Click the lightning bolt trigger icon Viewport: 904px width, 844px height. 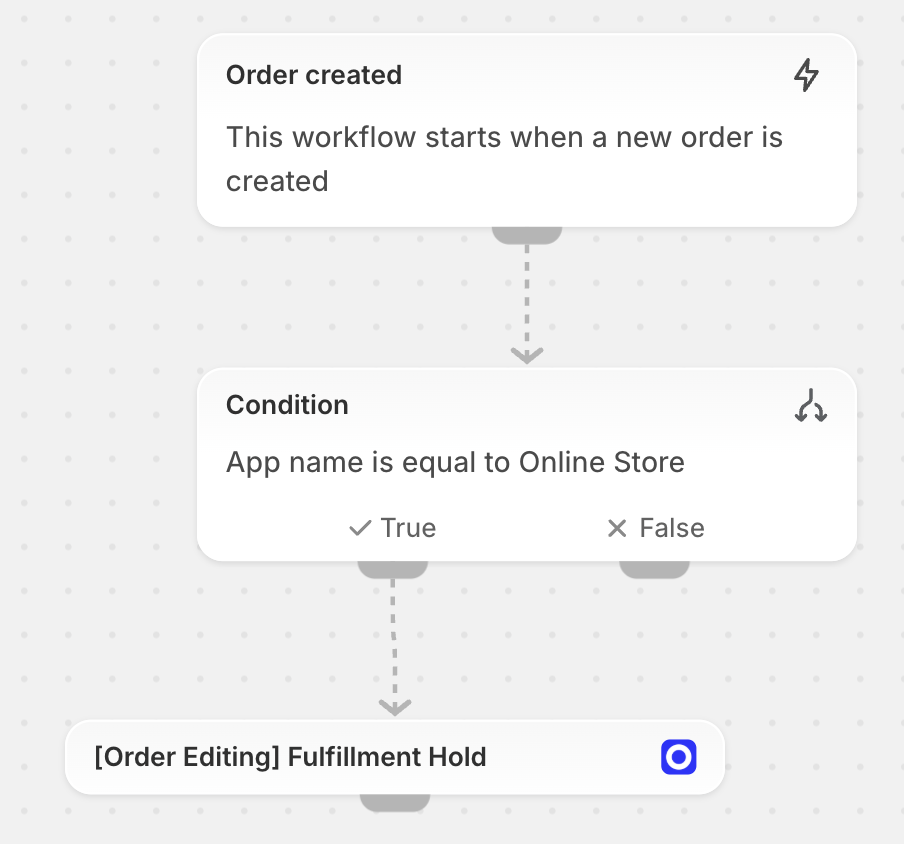click(x=806, y=76)
